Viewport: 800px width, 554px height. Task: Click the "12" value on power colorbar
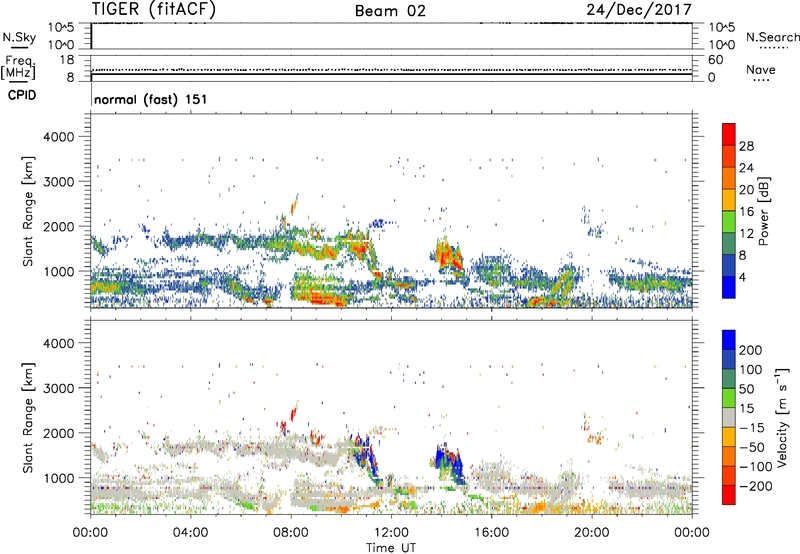(746, 234)
